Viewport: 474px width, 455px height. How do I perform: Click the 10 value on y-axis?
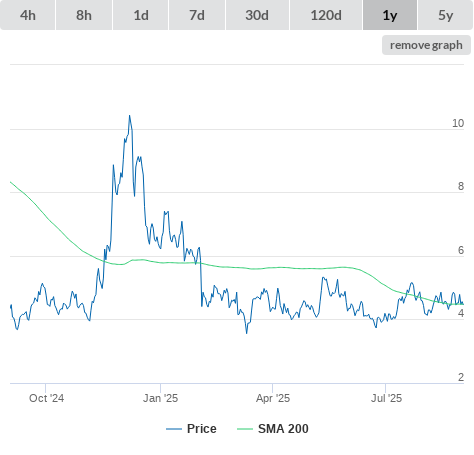click(458, 123)
